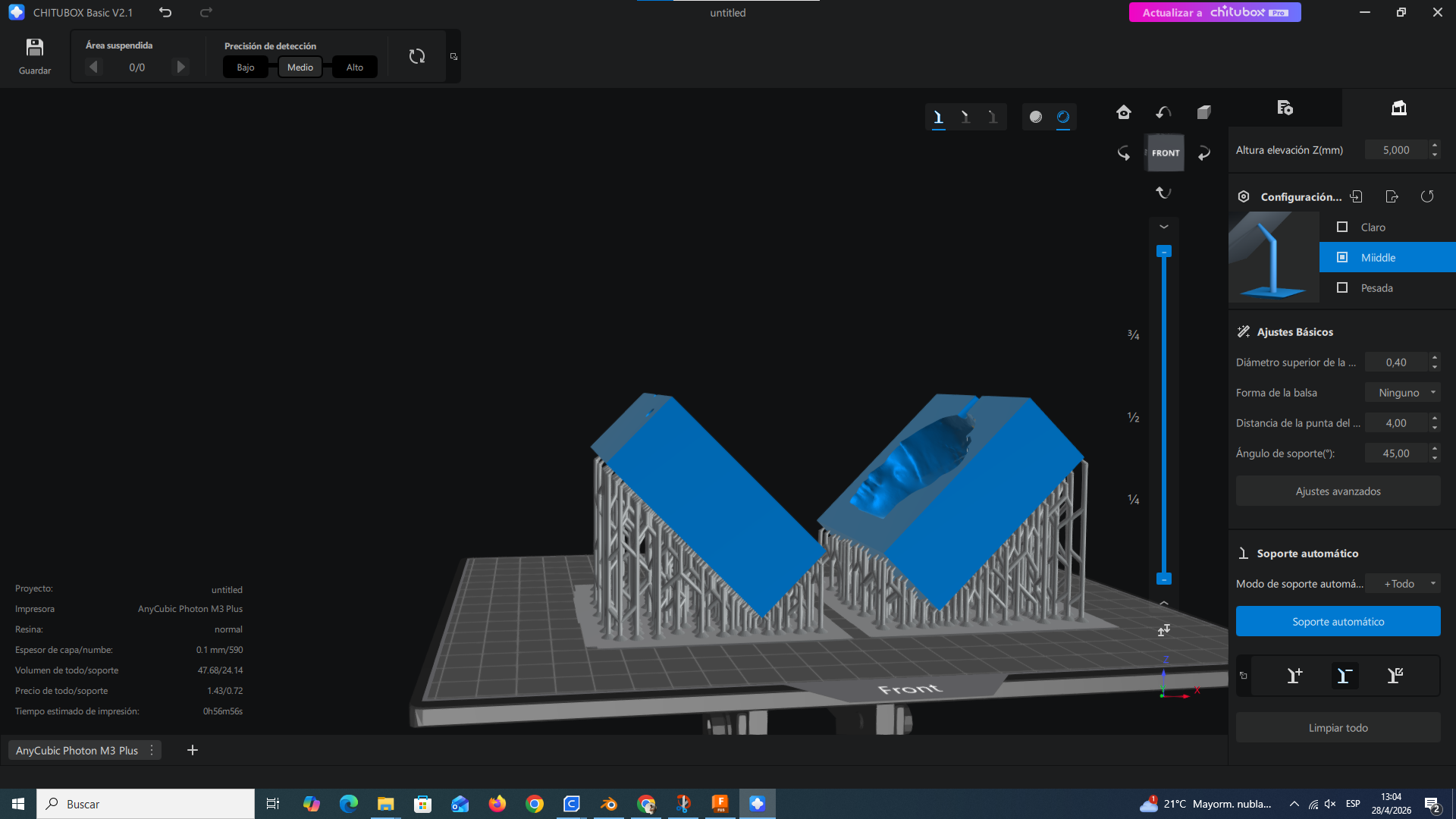Set detection precision to Bajo
The image size is (1456, 819).
point(246,67)
